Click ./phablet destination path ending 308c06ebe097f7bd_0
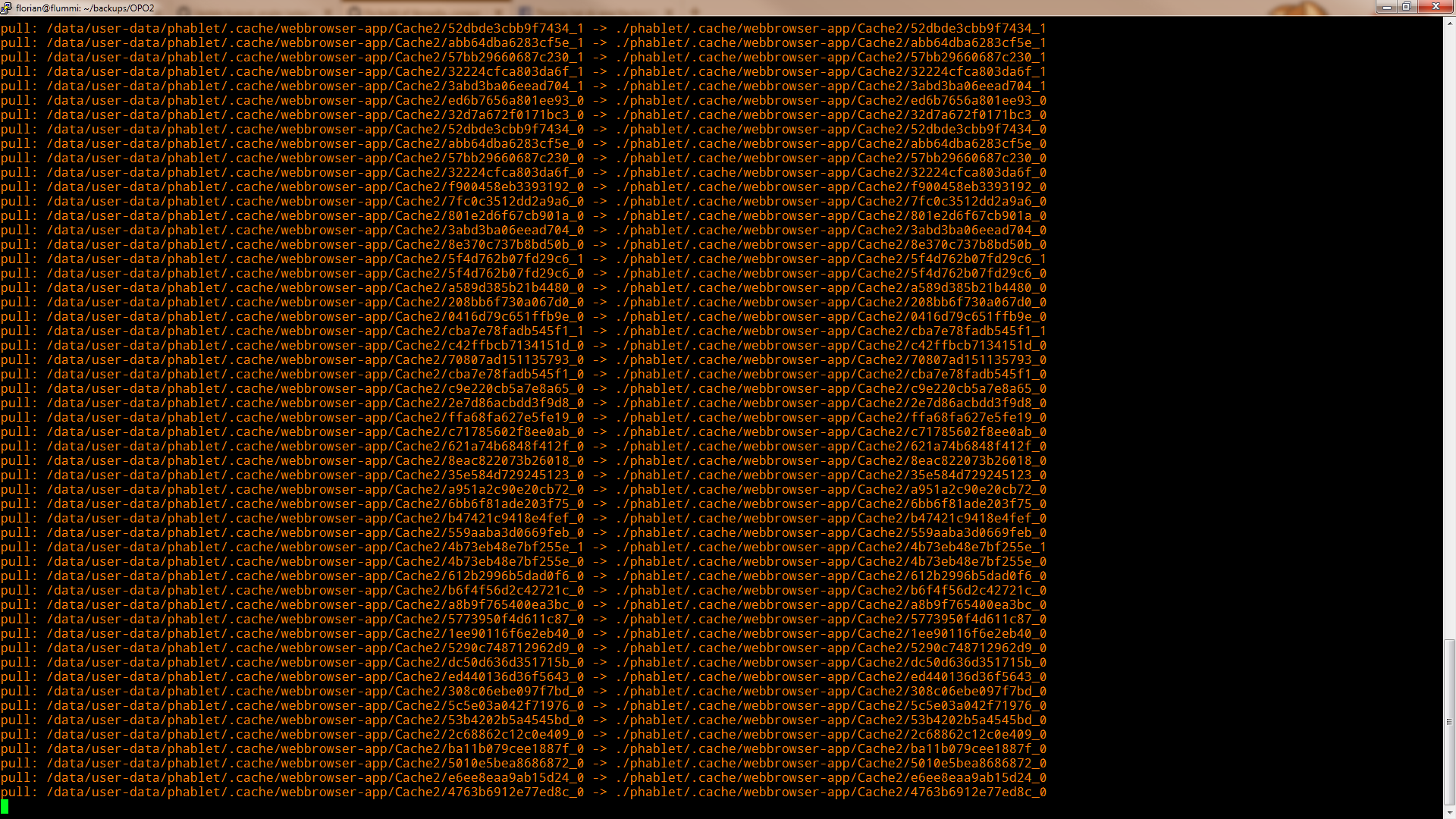Viewport: 1456px width, 819px height. (831, 691)
